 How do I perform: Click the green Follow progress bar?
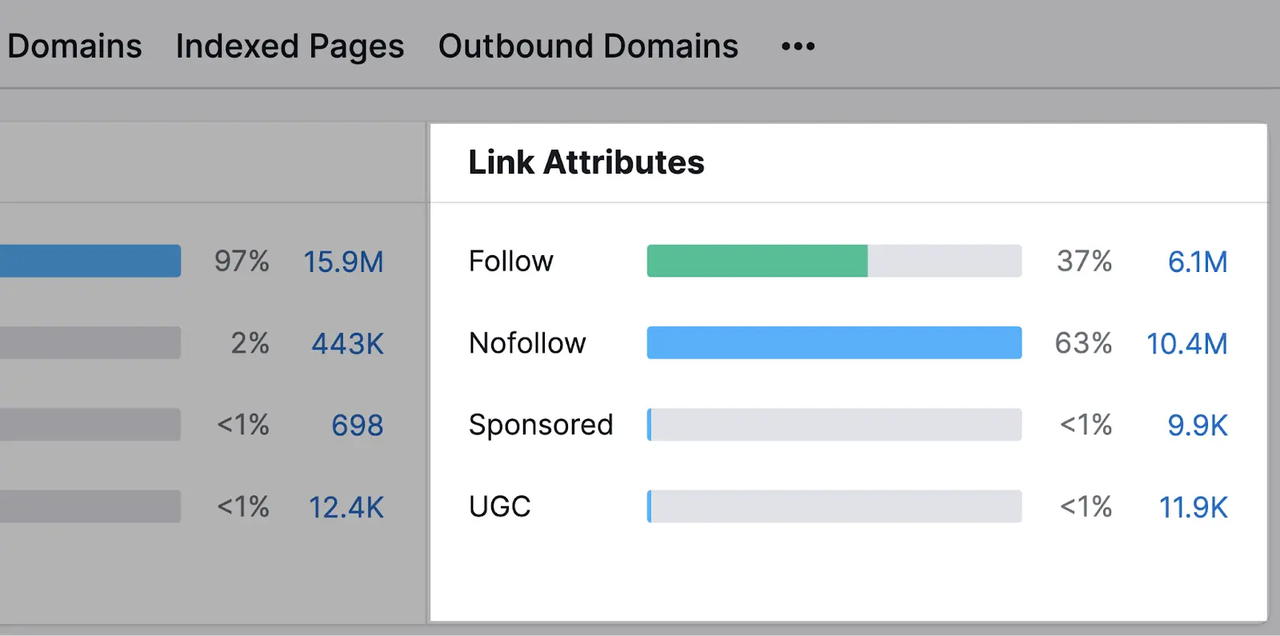click(x=757, y=261)
